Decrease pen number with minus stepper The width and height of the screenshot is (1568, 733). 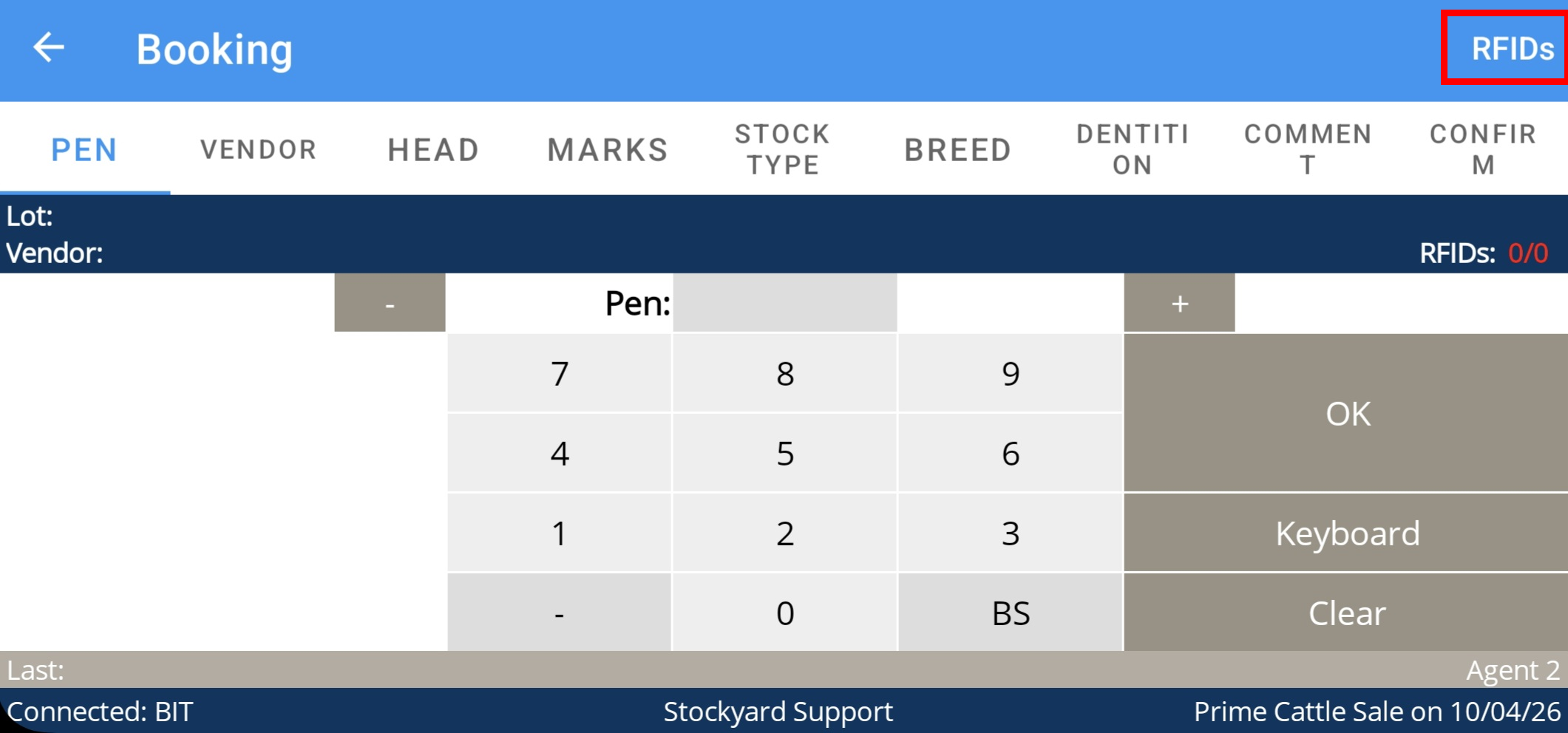pyautogui.click(x=390, y=303)
